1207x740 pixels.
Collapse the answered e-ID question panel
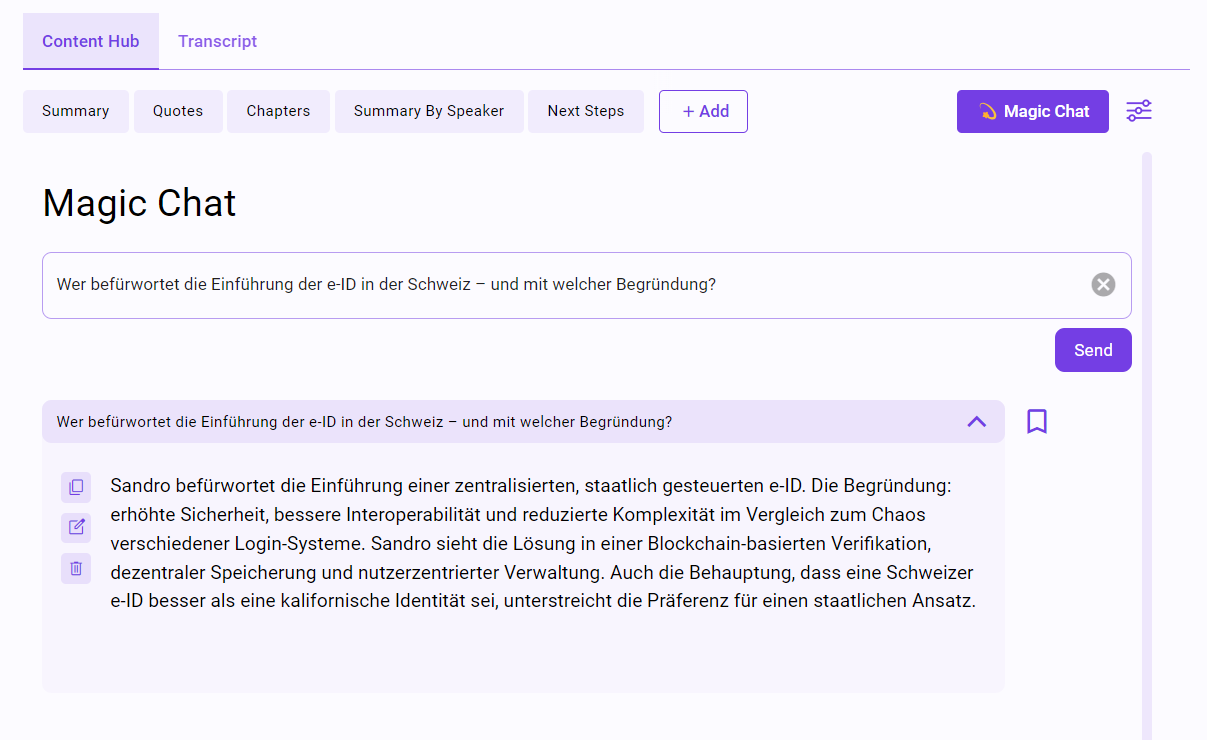(977, 421)
